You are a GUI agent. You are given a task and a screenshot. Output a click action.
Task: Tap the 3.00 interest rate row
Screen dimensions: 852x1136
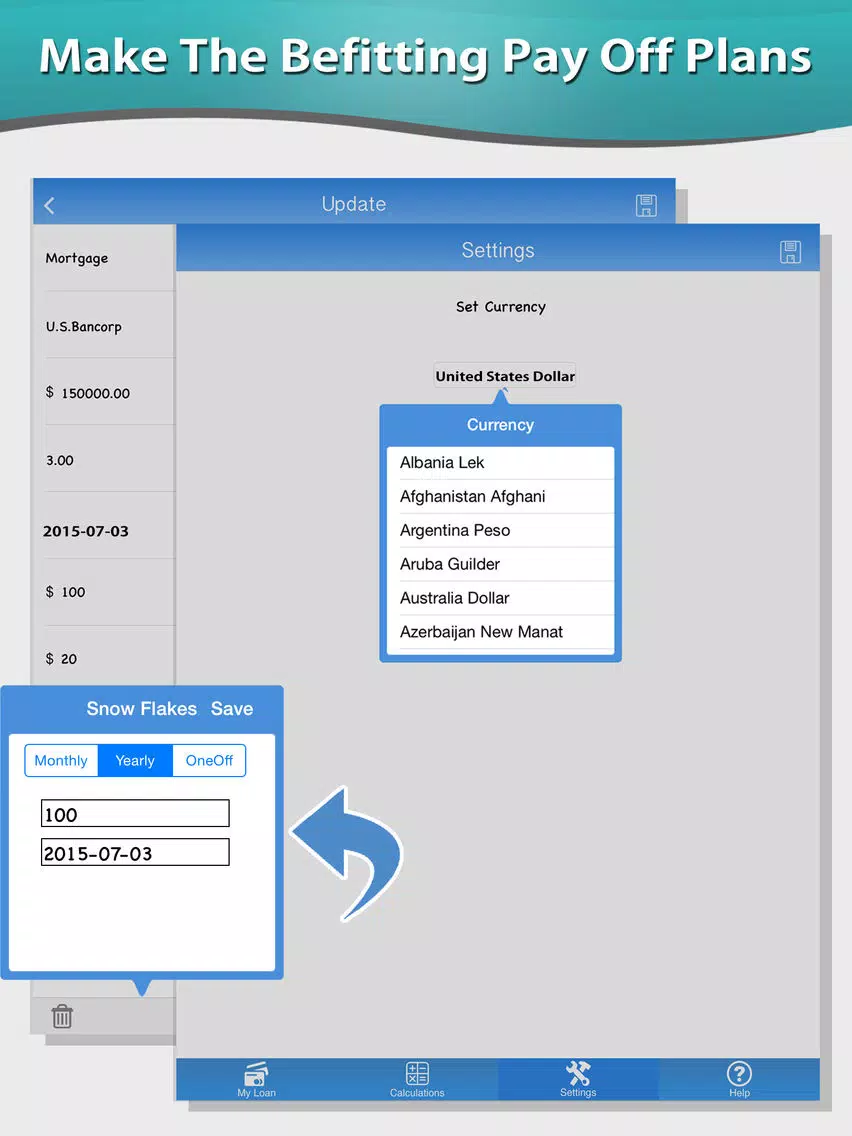pyautogui.click(x=105, y=459)
